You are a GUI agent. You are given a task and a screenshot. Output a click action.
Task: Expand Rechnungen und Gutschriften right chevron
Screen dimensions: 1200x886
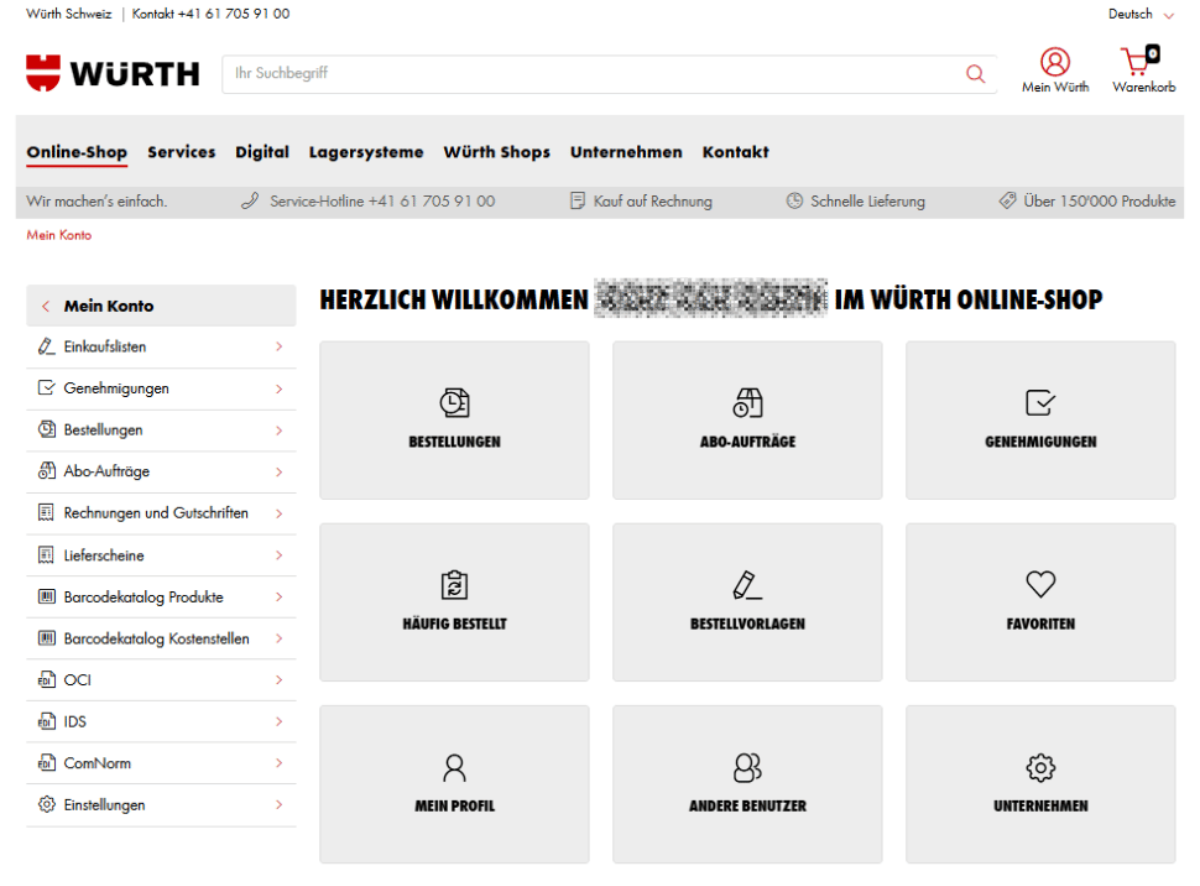[279, 513]
